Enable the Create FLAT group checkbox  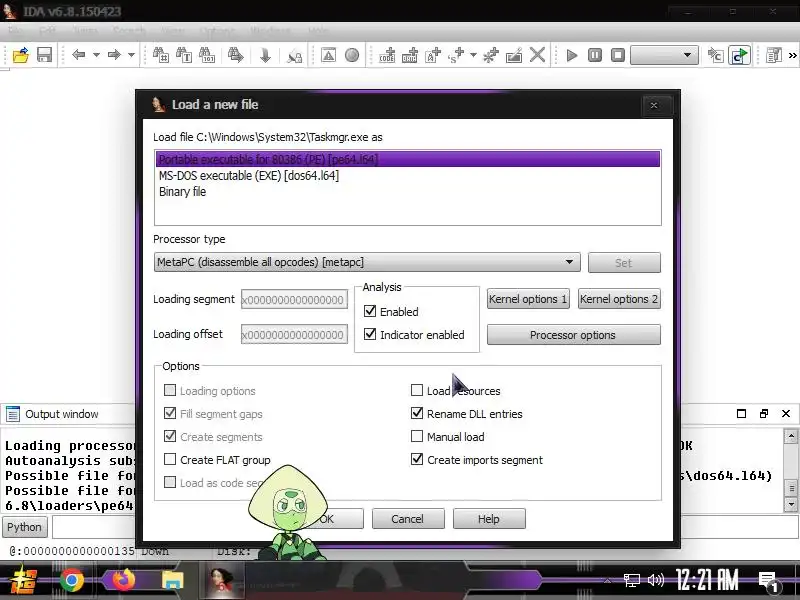pyautogui.click(x=170, y=459)
